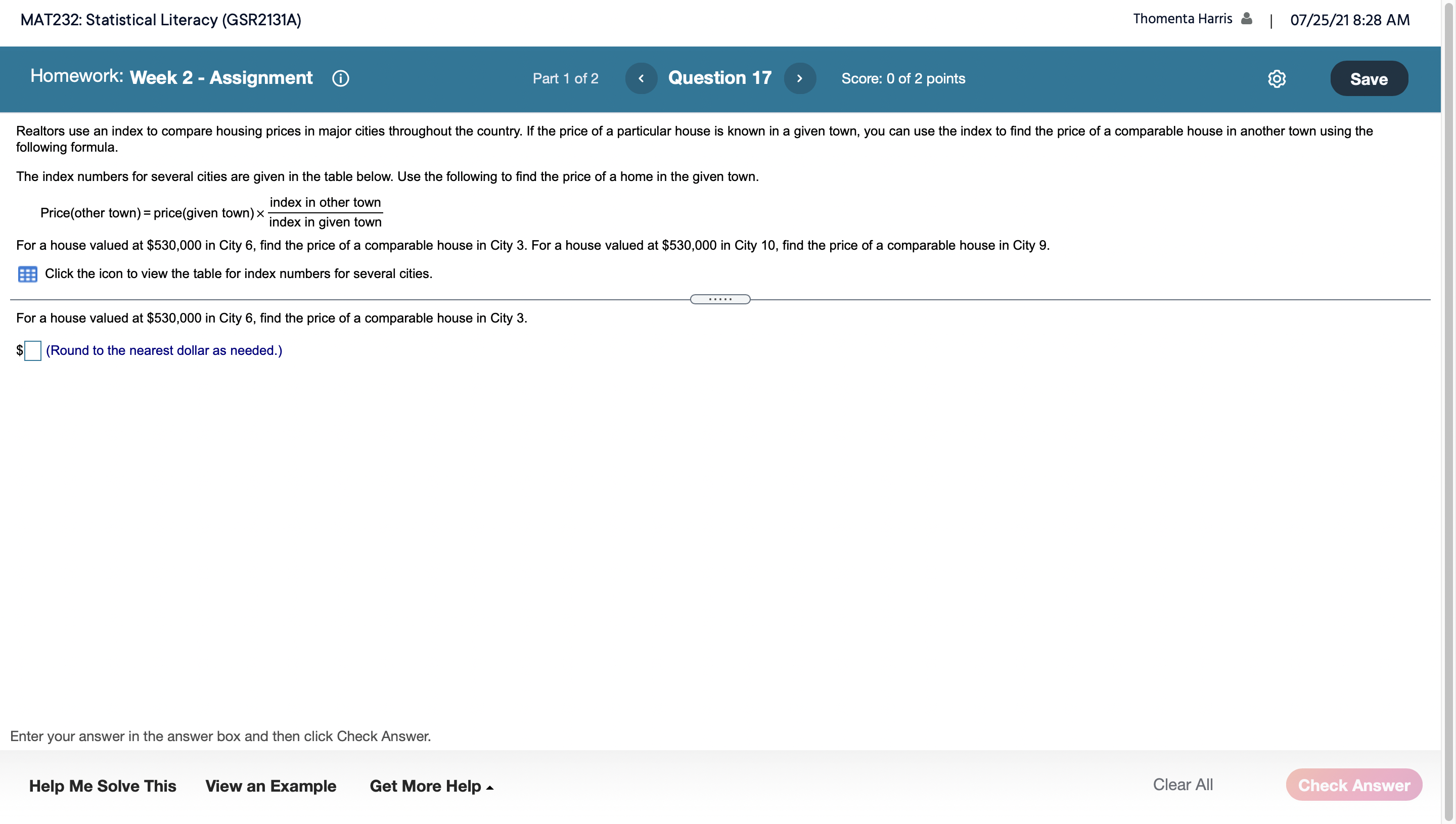Go to the next question arrow
The height and width of the screenshot is (824, 1456).
799,78
